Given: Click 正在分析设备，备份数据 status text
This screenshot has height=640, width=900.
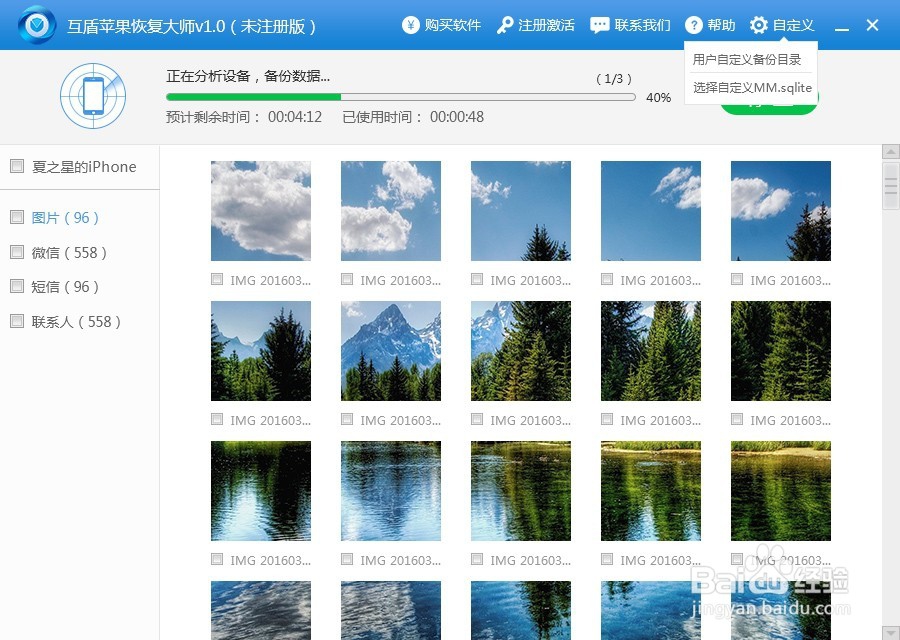Looking at the screenshot, I should 248,76.
